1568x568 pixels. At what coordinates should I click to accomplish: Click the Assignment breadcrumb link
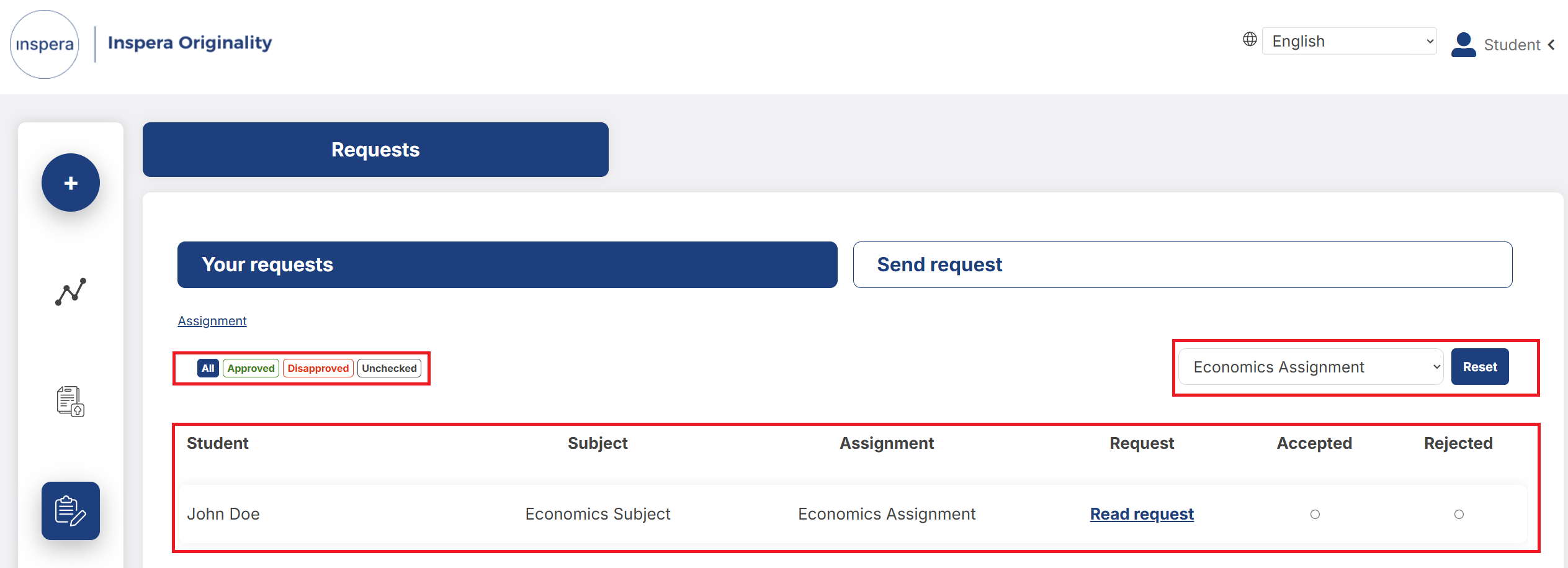[212, 321]
